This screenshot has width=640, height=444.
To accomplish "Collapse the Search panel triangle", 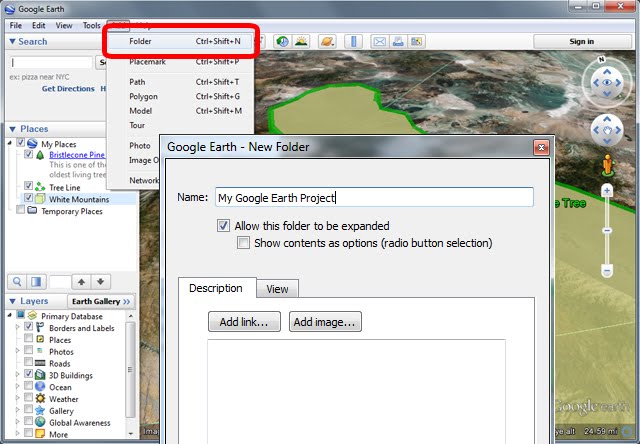I will point(12,42).
